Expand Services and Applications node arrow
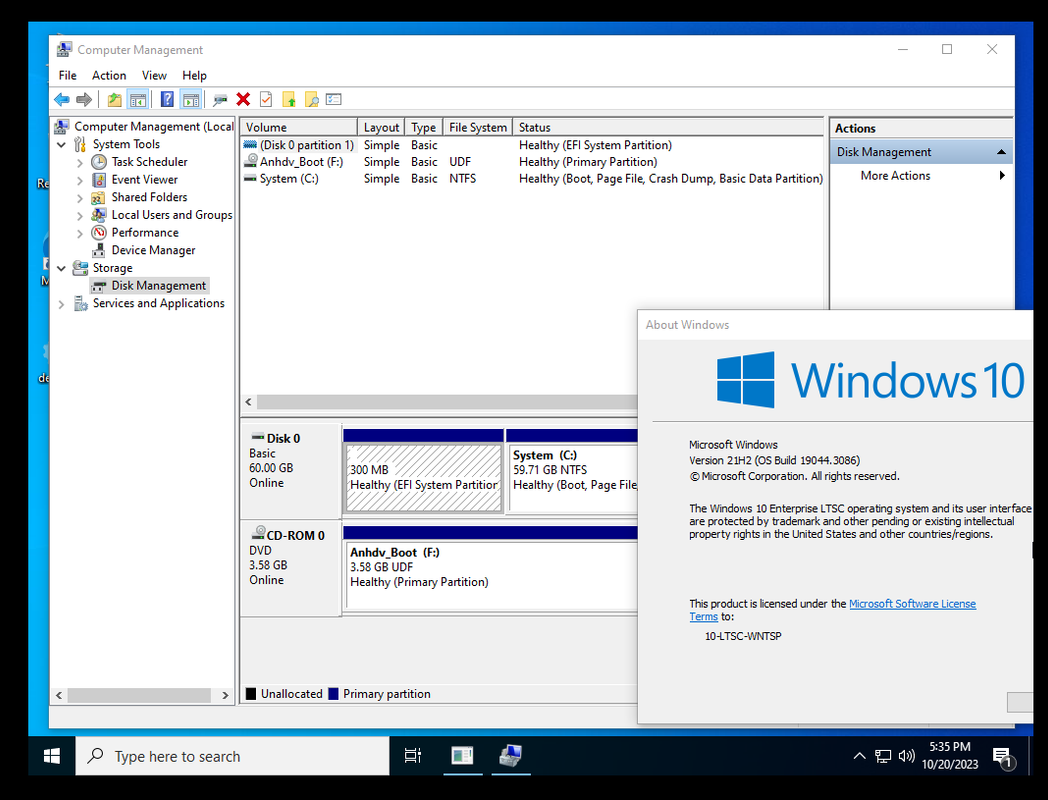1048x800 pixels. (x=61, y=304)
